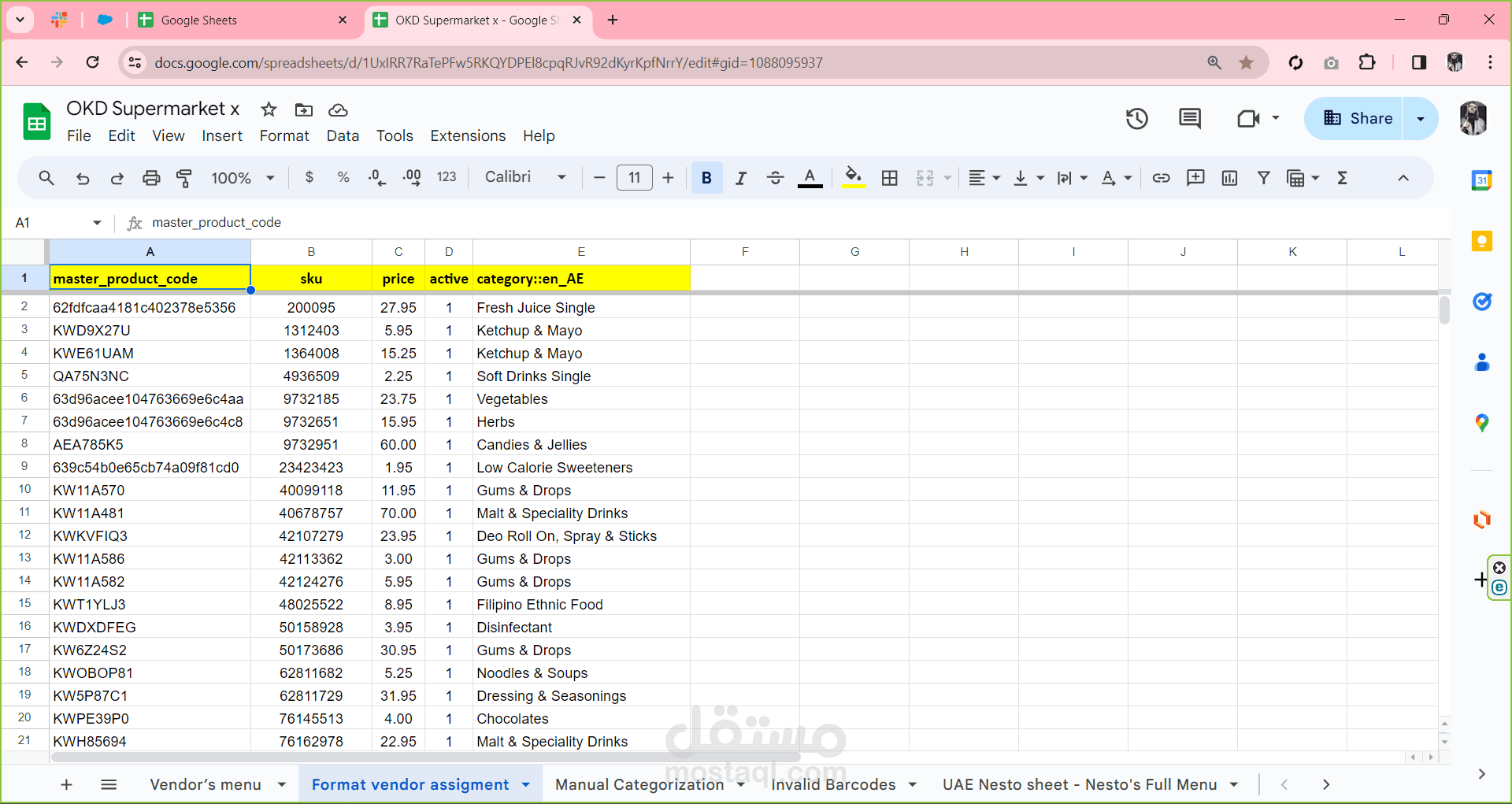
Task: Open Google Tasks side panel icon
Action: [1482, 302]
